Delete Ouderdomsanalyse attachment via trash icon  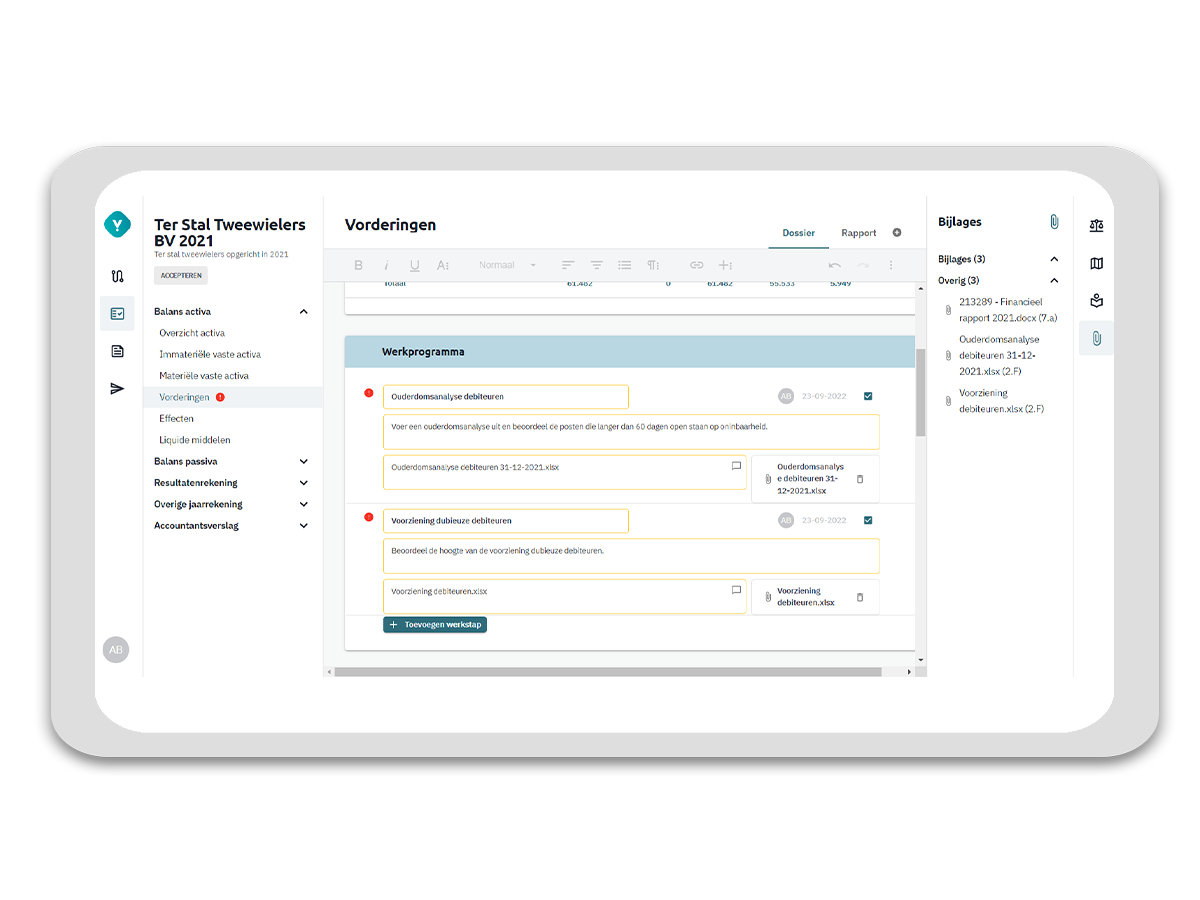click(860, 479)
